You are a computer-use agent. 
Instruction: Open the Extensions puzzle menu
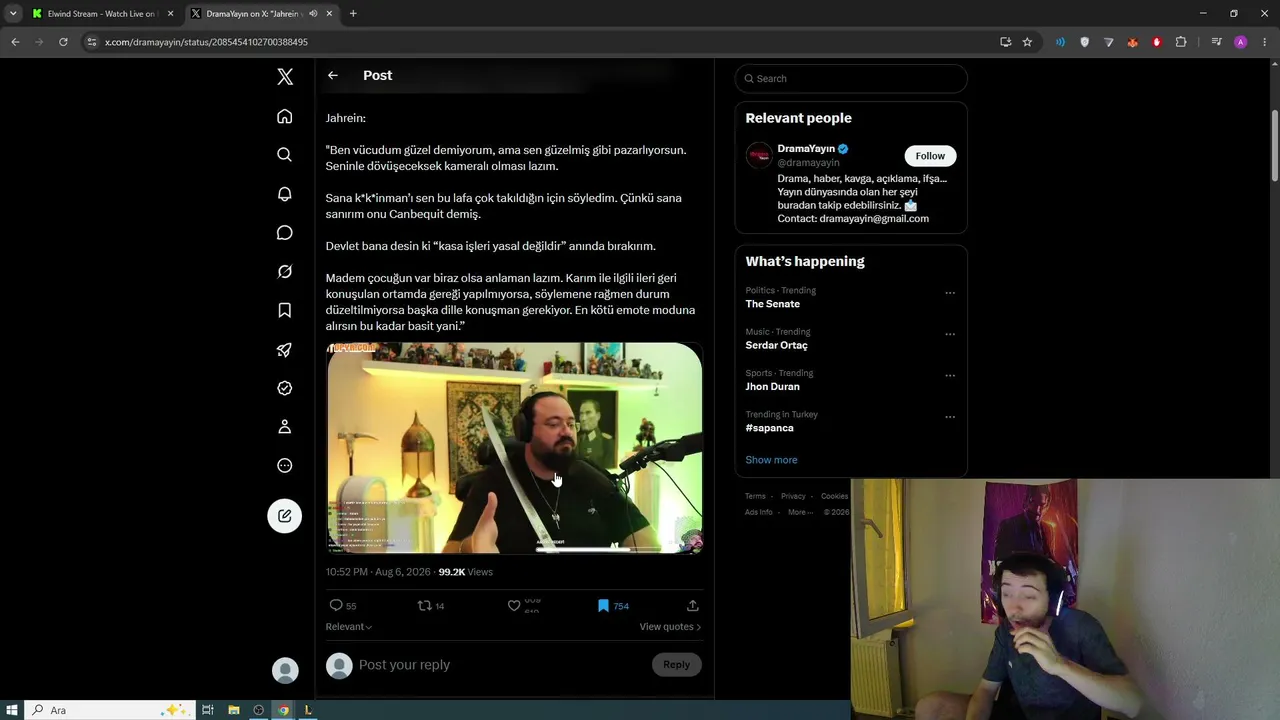[x=1181, y=42]
